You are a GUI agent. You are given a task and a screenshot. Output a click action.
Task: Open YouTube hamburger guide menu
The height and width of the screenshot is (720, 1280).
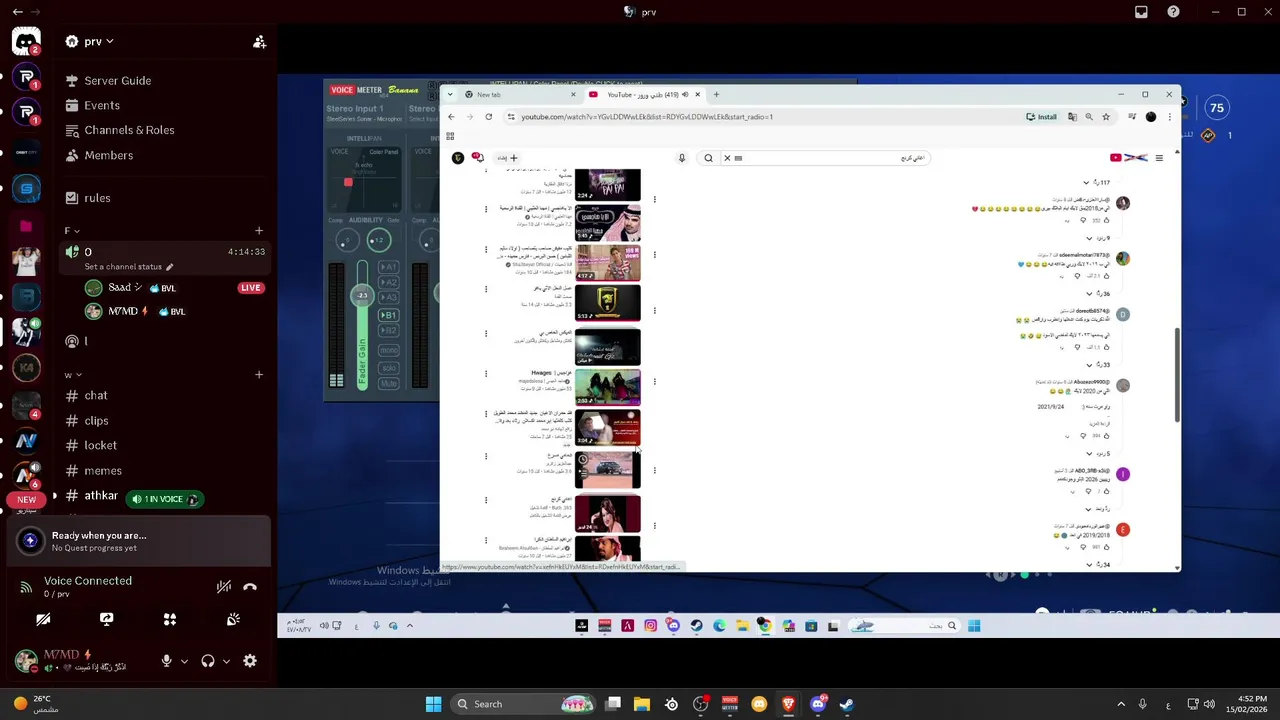pos(1159,158)
